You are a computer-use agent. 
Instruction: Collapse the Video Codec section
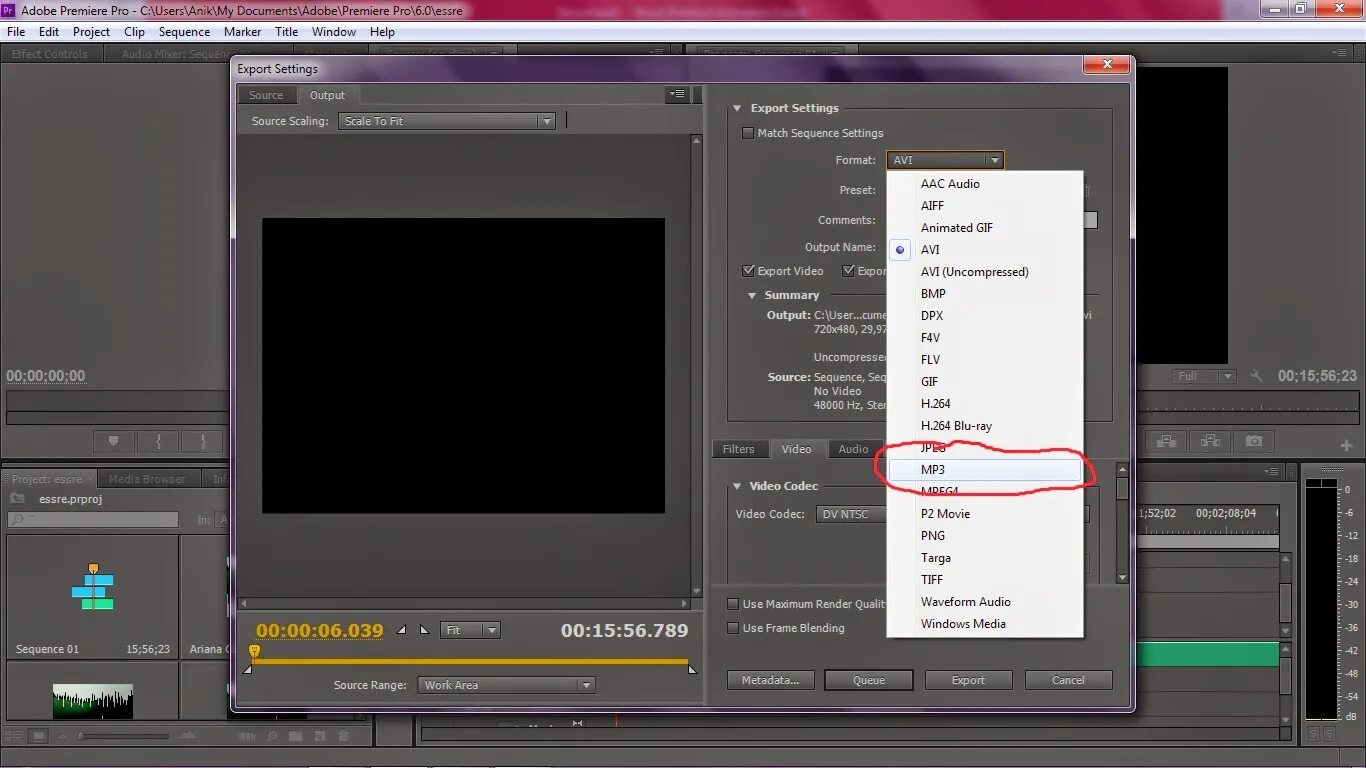(x=738, y=486)
